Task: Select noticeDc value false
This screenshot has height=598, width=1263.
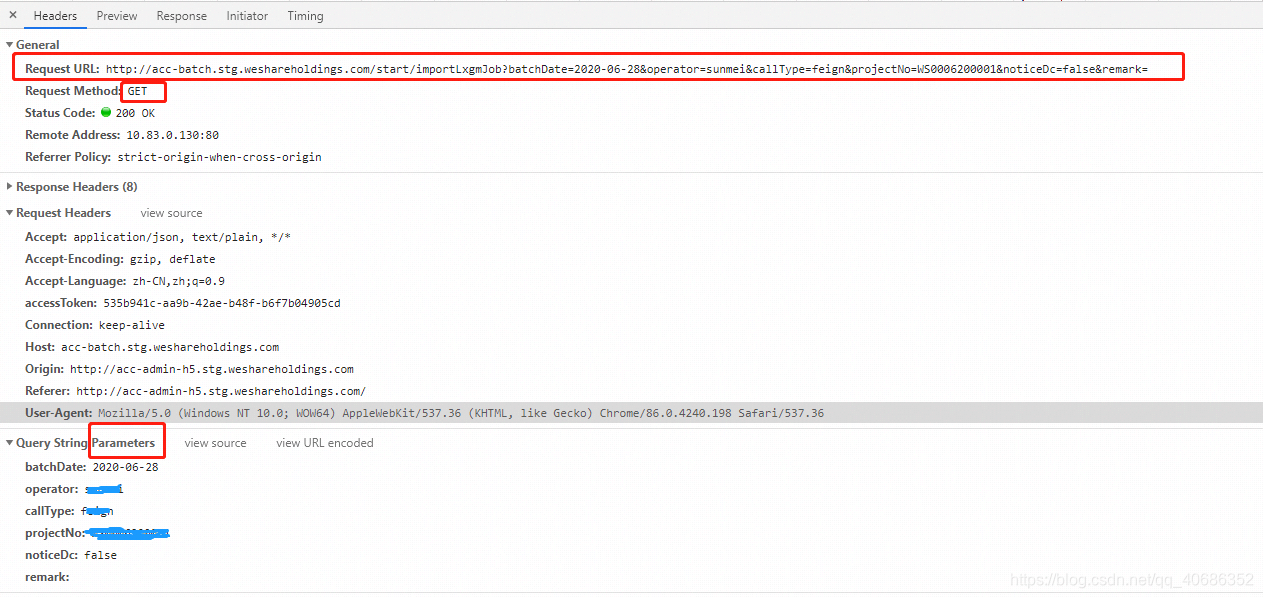Action: click(x=100, y=555)
